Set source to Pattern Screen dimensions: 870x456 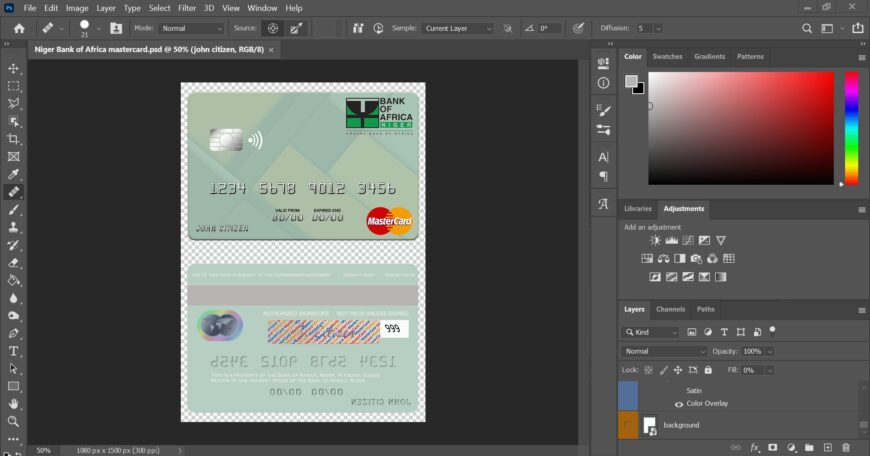(x=296, y=28)
